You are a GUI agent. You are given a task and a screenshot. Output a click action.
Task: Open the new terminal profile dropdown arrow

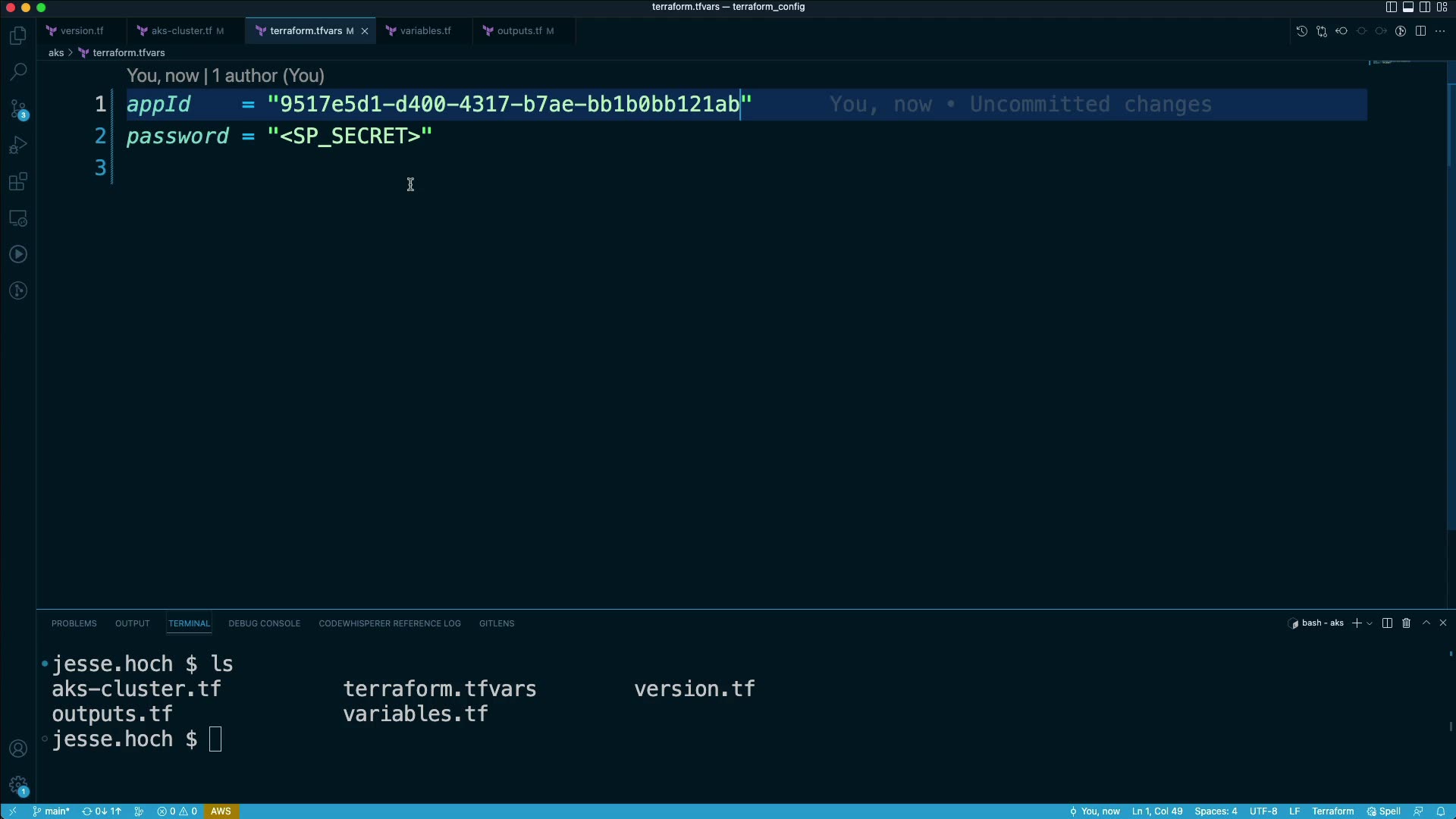(1370, 623)
